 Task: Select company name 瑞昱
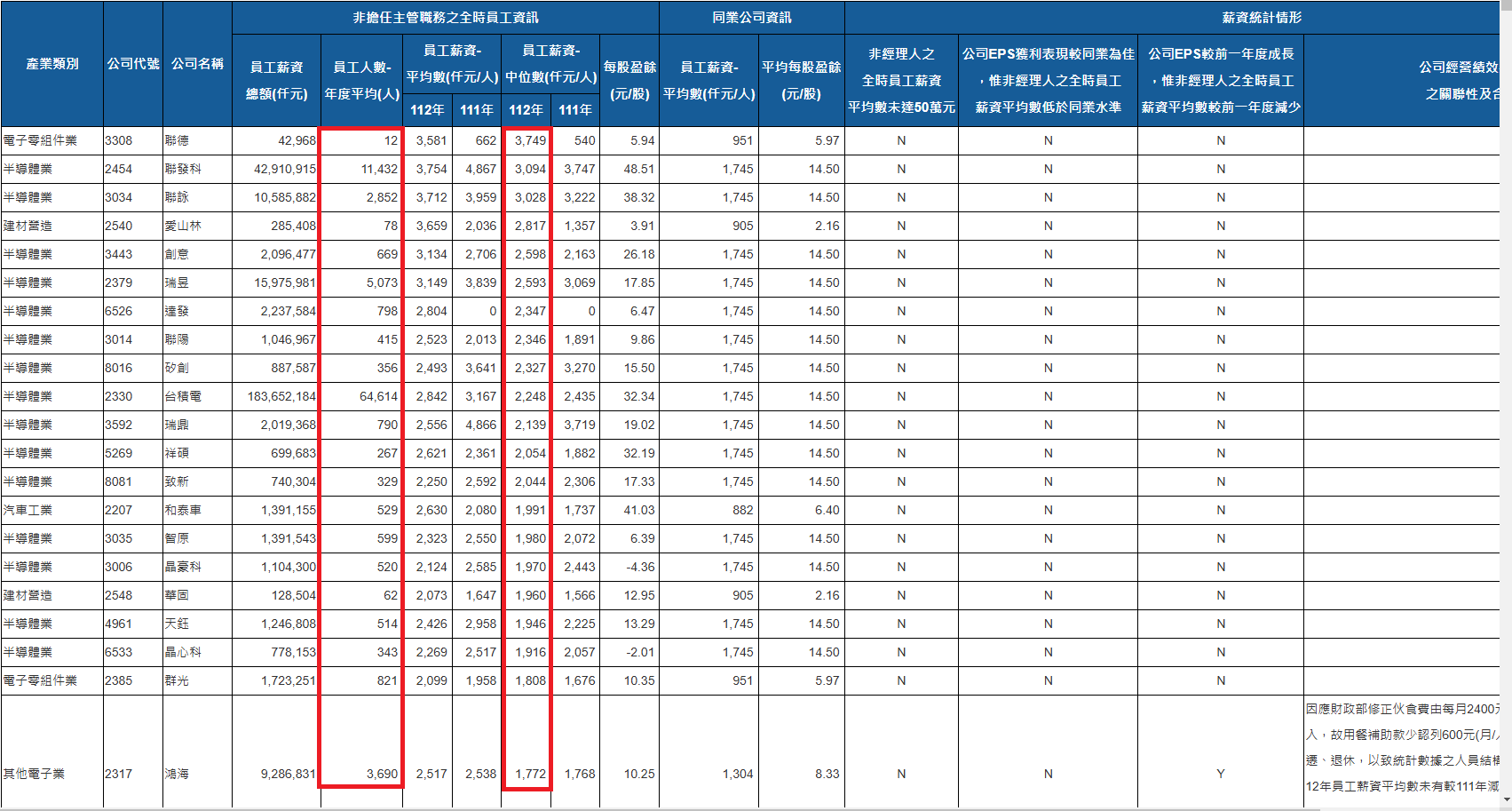coord(177,282)
